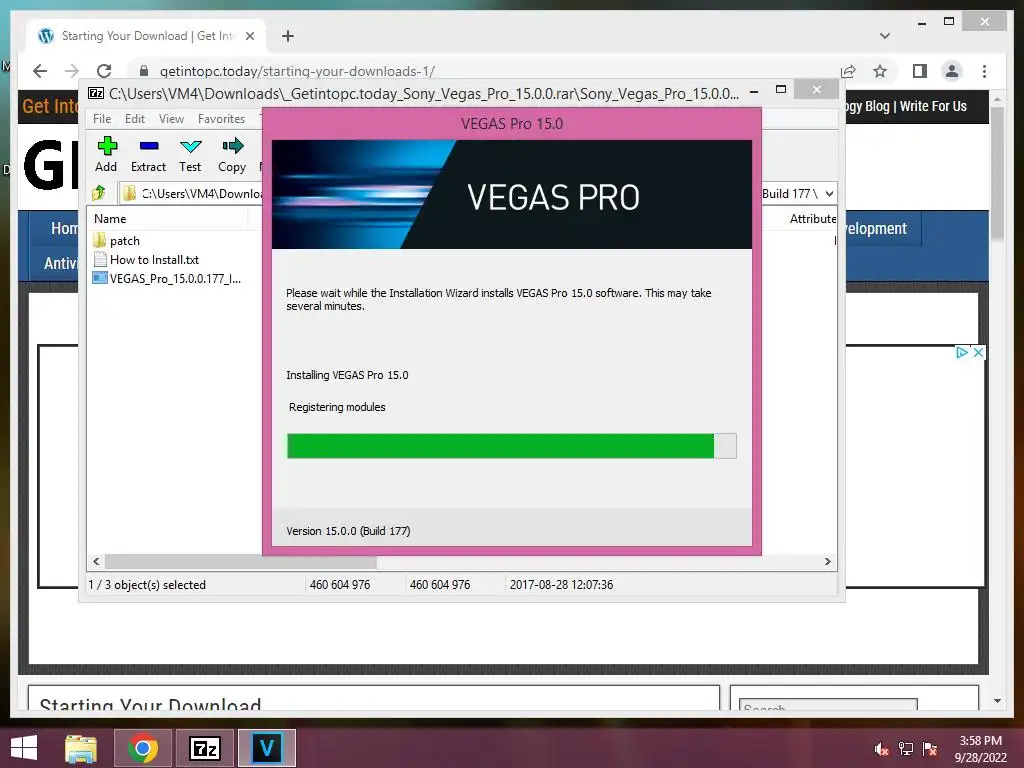This screenshot has height=768, width=1024.
Task: Click the 7-Zip horizontal scrollbar thumb
Action: click(240, 562)
